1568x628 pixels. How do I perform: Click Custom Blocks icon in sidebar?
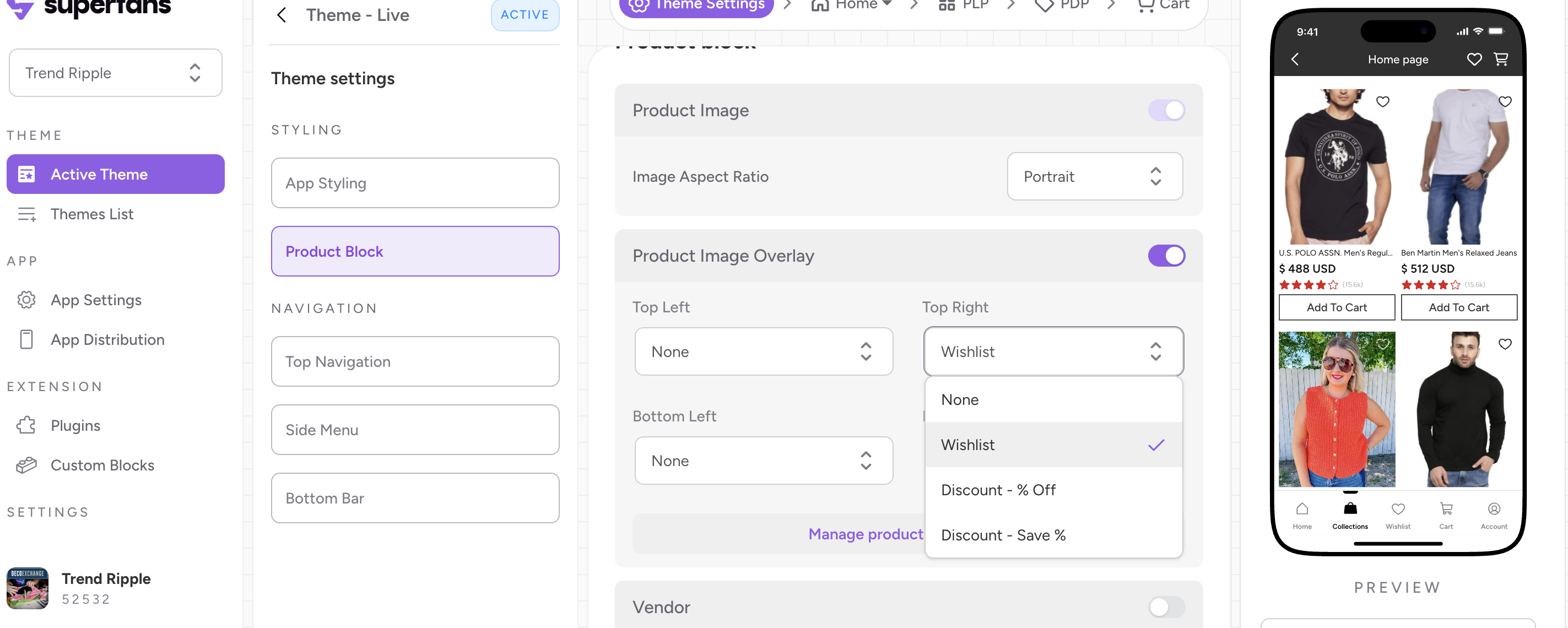26,465
